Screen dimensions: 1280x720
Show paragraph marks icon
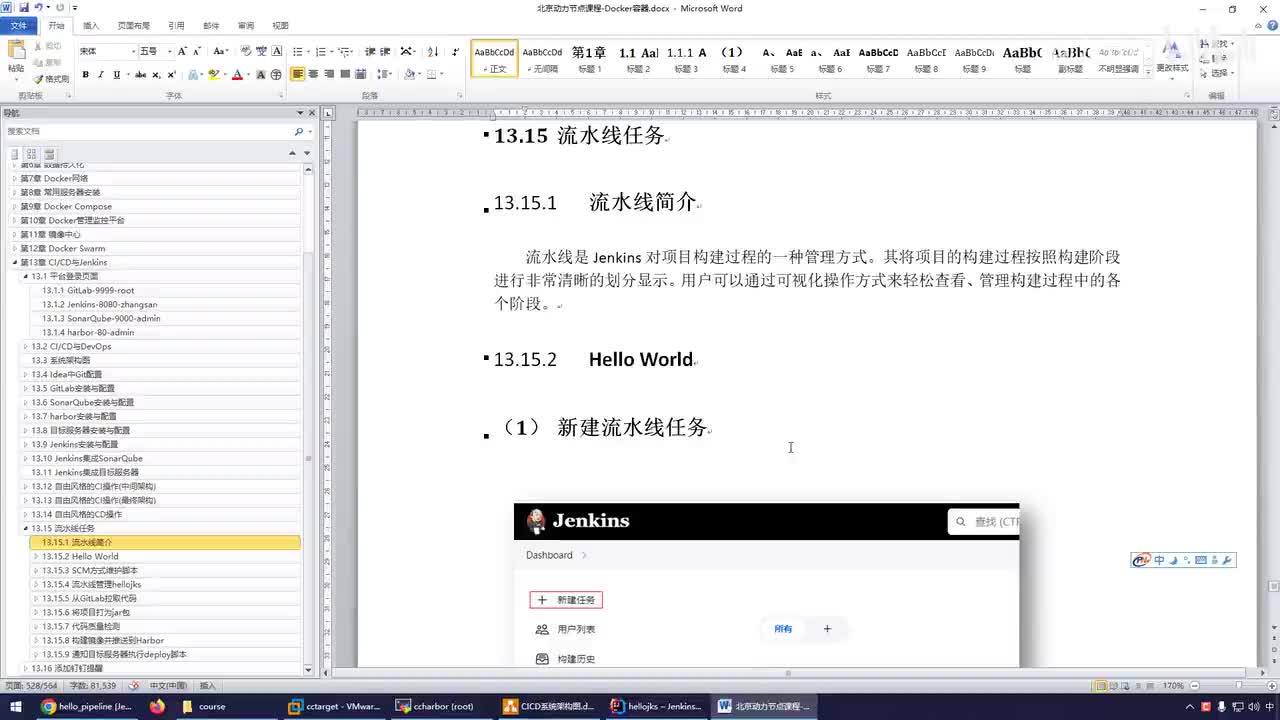[455, 51]
